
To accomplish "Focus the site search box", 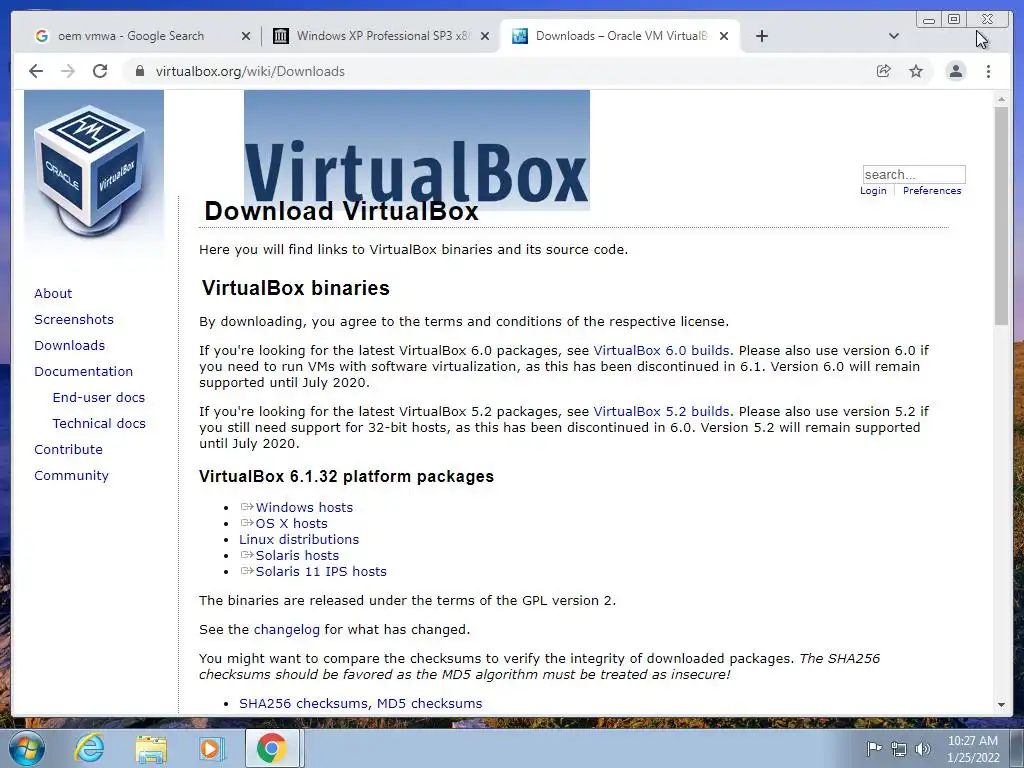I will (x=914, y=174).
